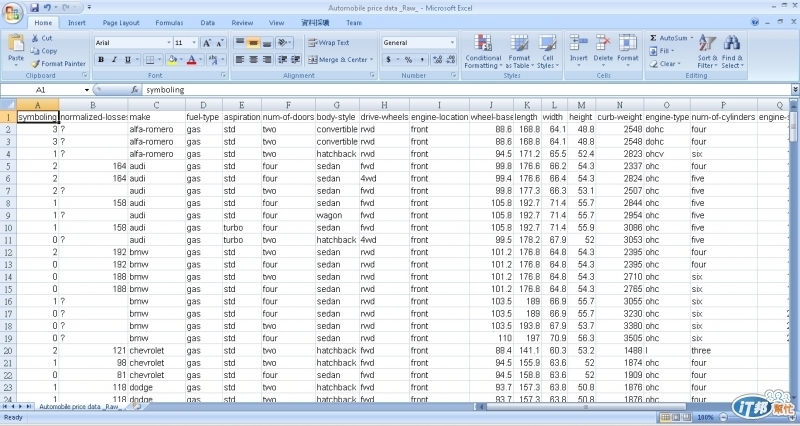Toggle italic formatting

click(x=114, y=60)
